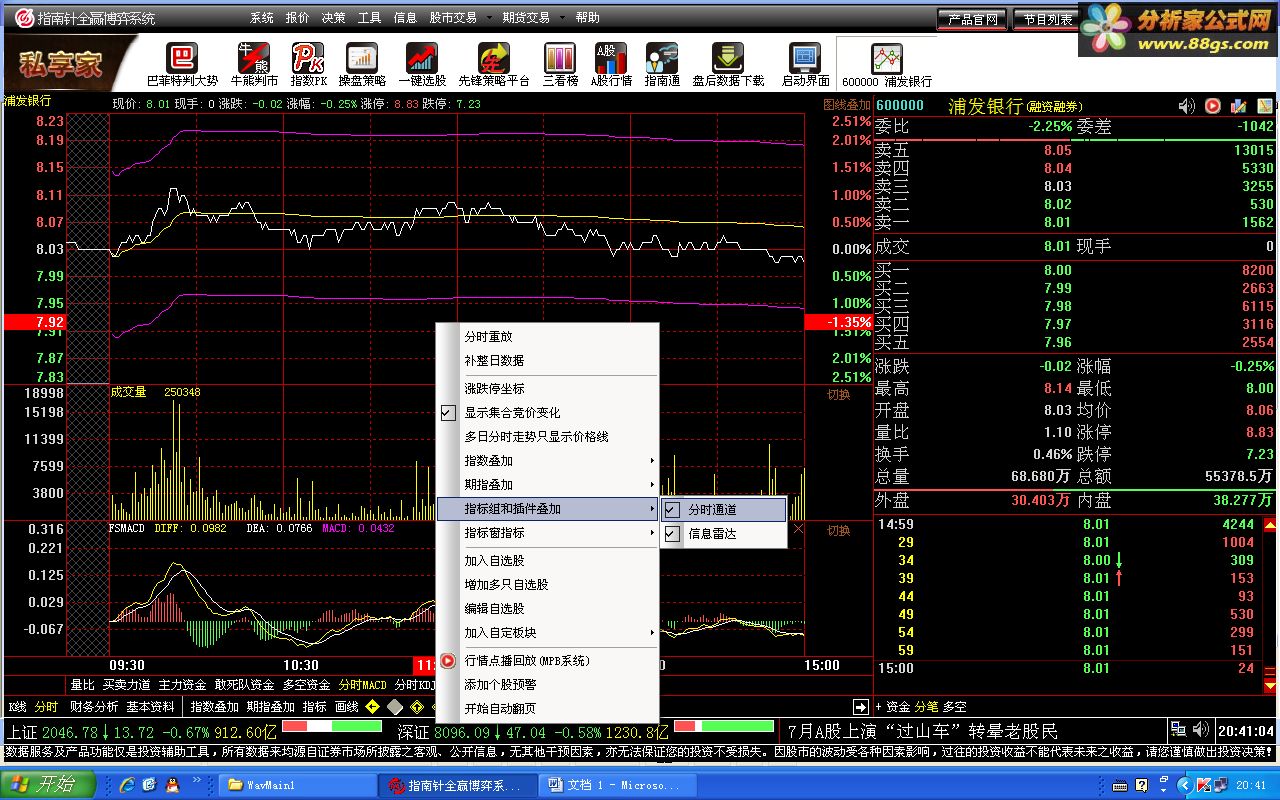The height and width of the screenshot is (800, 1280).
Task: Expand the 指标组和插件叠加 submenu
Action: [x=548, y=509]
